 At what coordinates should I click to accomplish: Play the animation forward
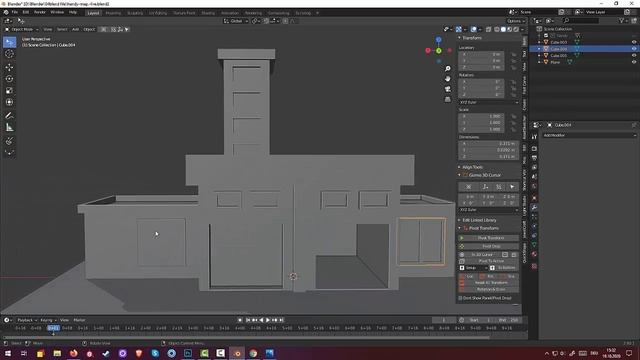pyautogui.click(x=268, y=320)
